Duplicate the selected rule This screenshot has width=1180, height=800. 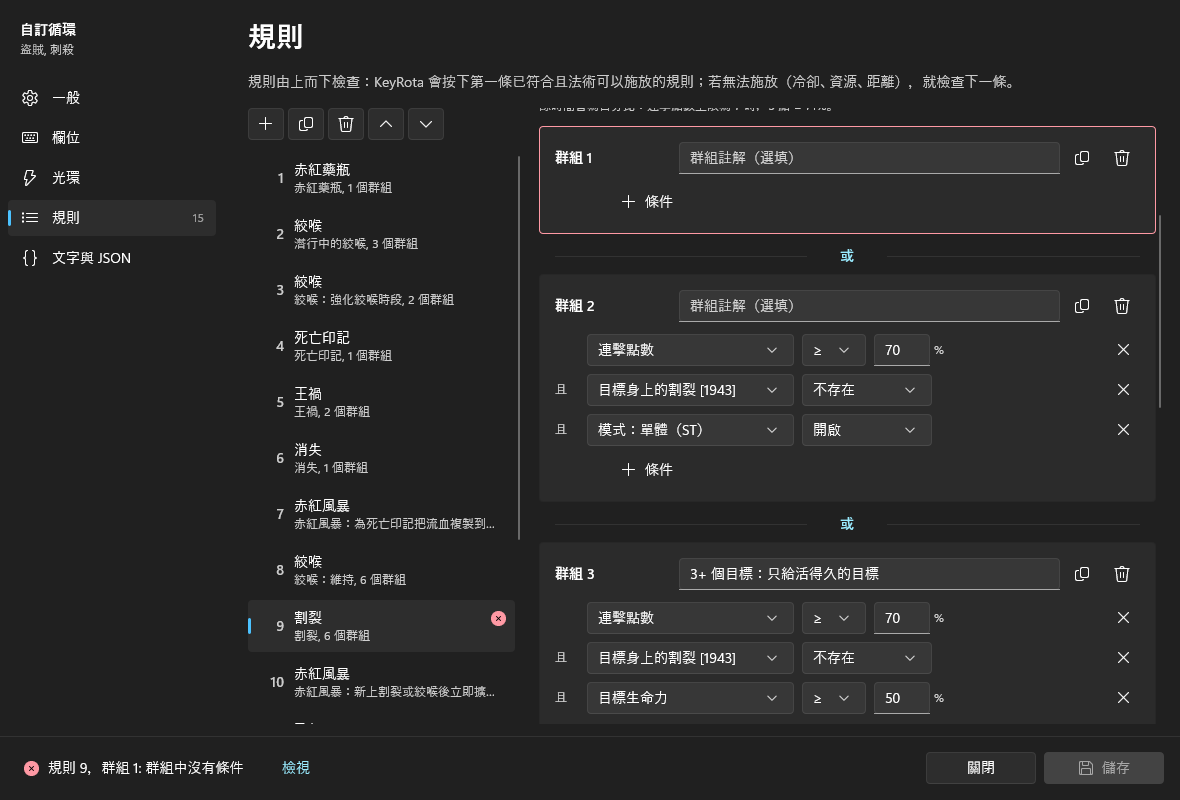(x=306, y=124)
